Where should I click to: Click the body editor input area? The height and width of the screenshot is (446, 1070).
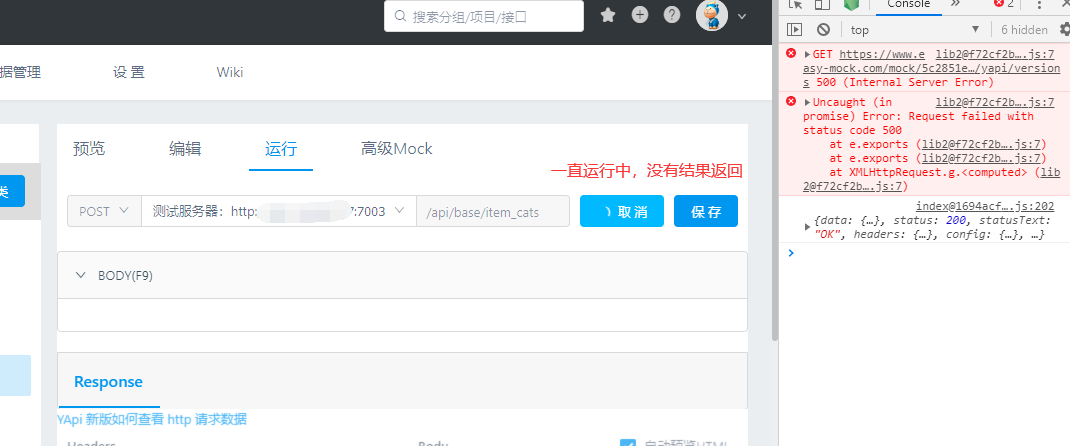[403, 314]
